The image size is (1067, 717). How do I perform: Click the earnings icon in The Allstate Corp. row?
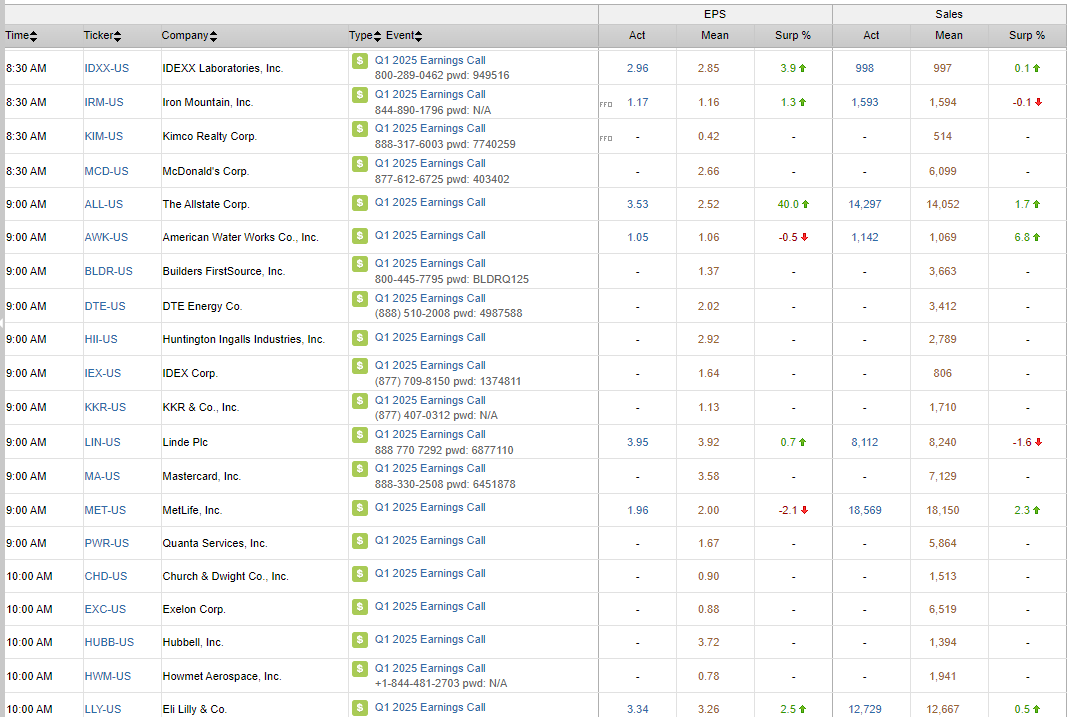click(x=360, y=203)
